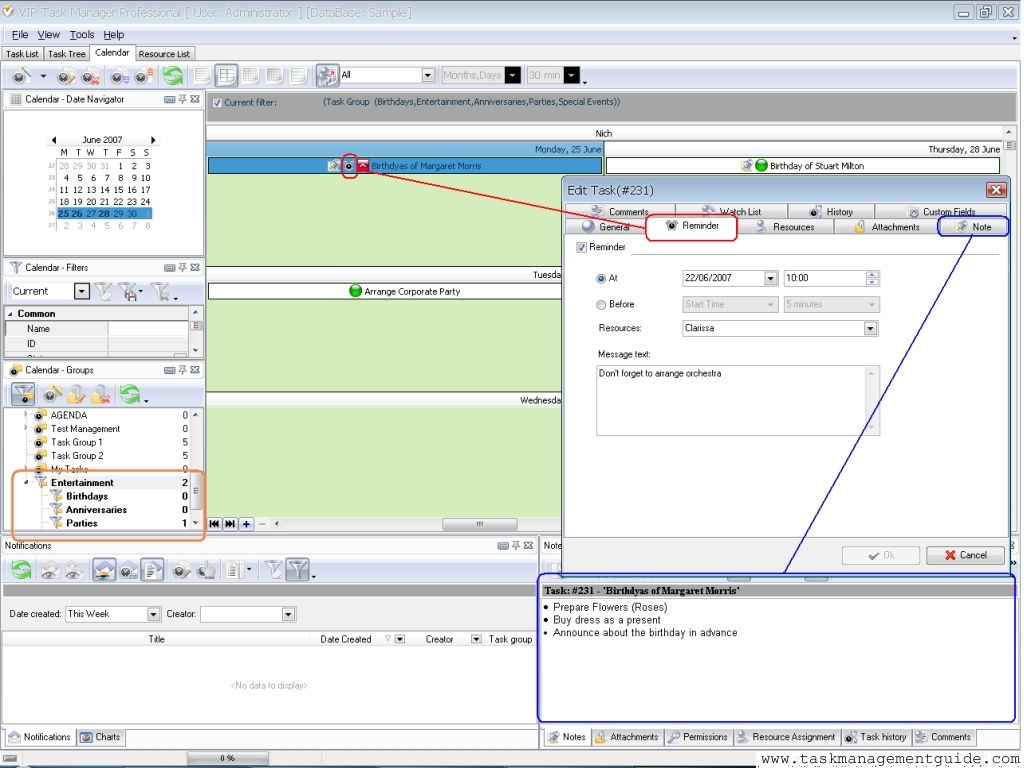Screen dimensions: 1024x768
Task: Click the Delete Filter icon in the Calendar - Filters panel
Action: (x=161, y=291)
